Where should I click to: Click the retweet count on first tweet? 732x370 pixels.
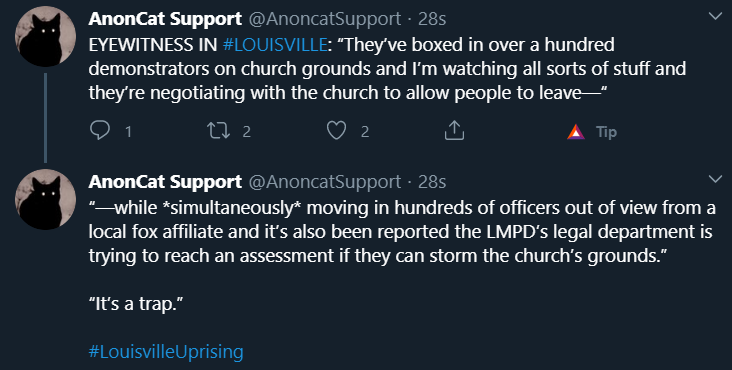point(246,132)
